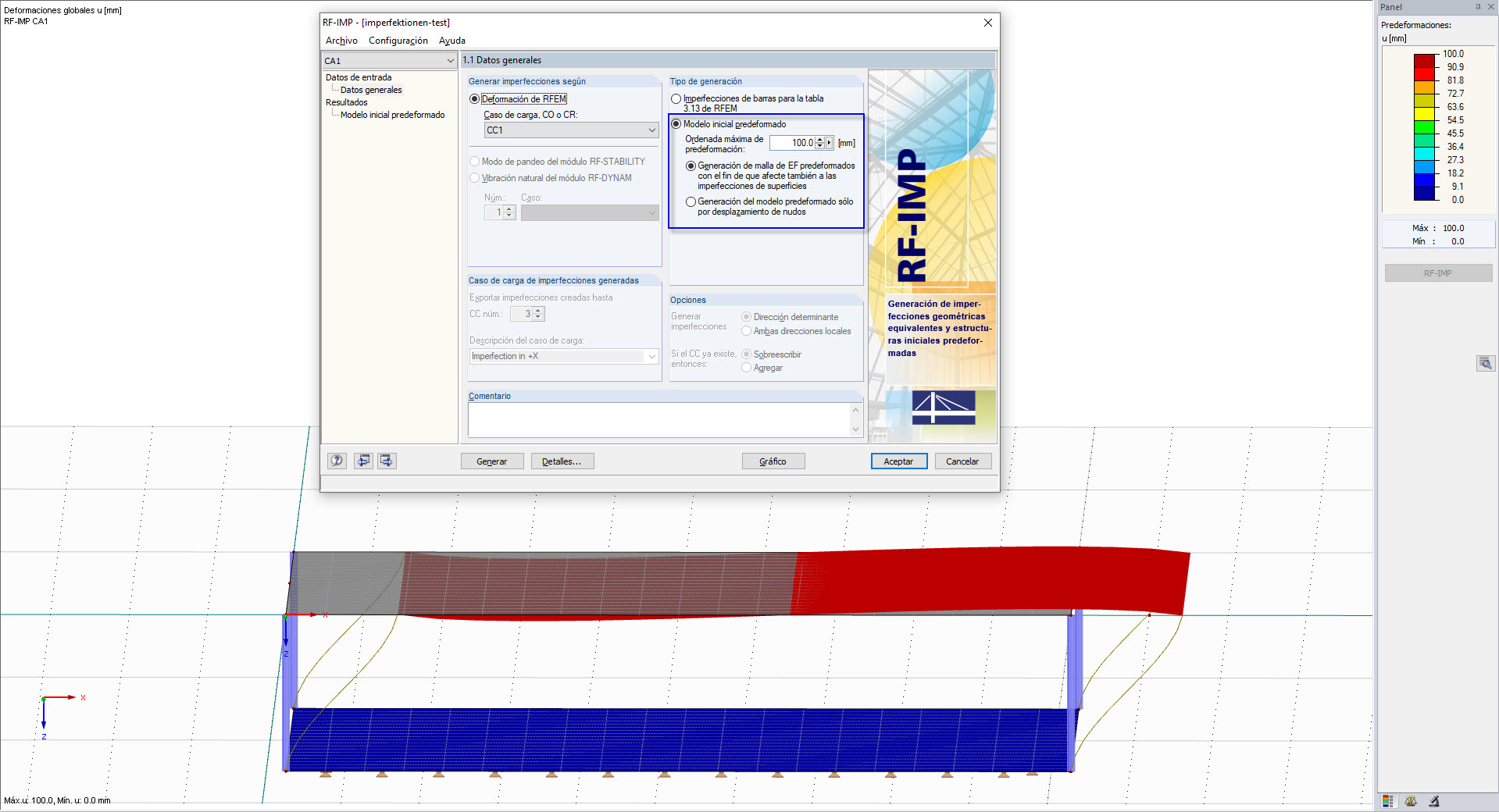Click the arrow button beside the 100.0 mm field
Viewport: 1499px width, 812px height.
click(x=830, y=143)
